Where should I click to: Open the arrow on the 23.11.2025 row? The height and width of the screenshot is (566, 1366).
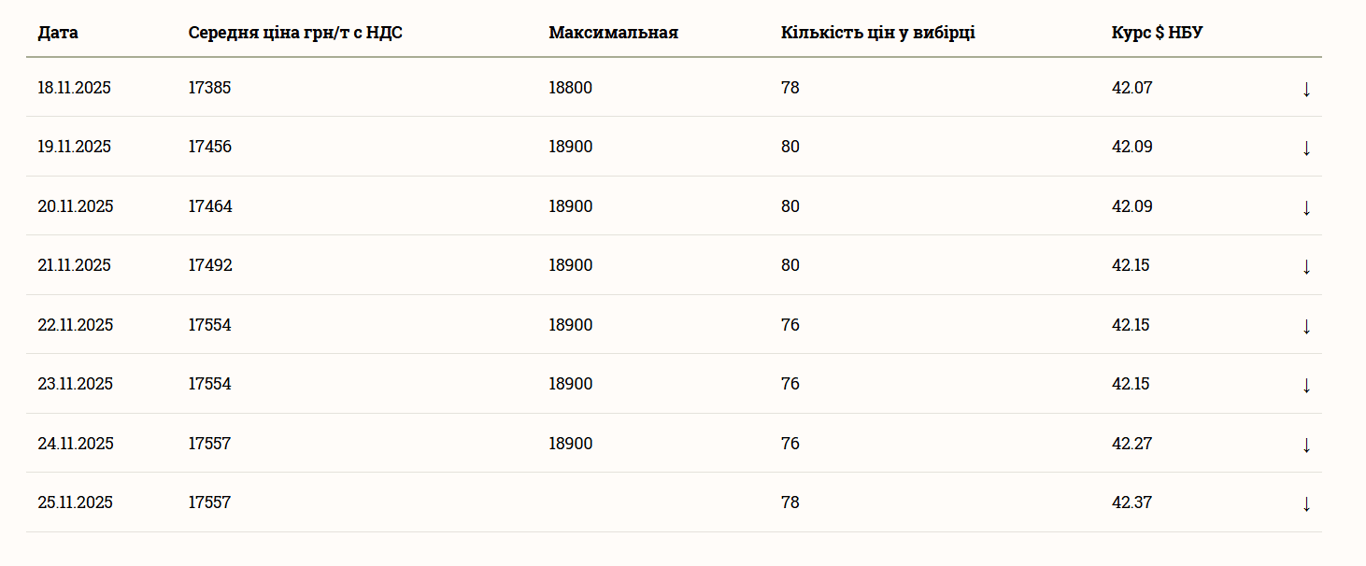point(1306,385)
